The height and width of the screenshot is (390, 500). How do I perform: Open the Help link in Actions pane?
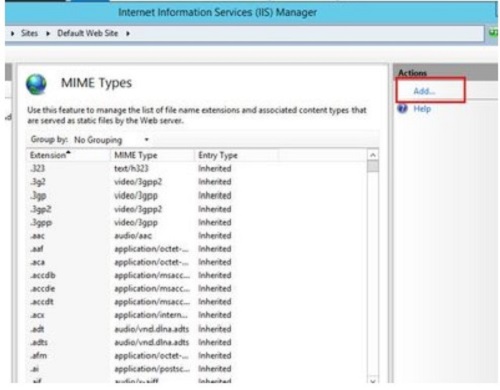coord(422,109)
